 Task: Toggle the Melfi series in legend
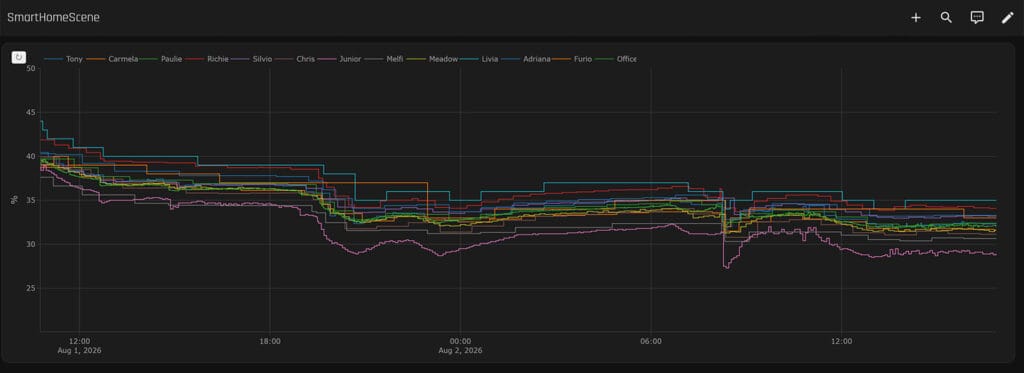pos(384,59)
